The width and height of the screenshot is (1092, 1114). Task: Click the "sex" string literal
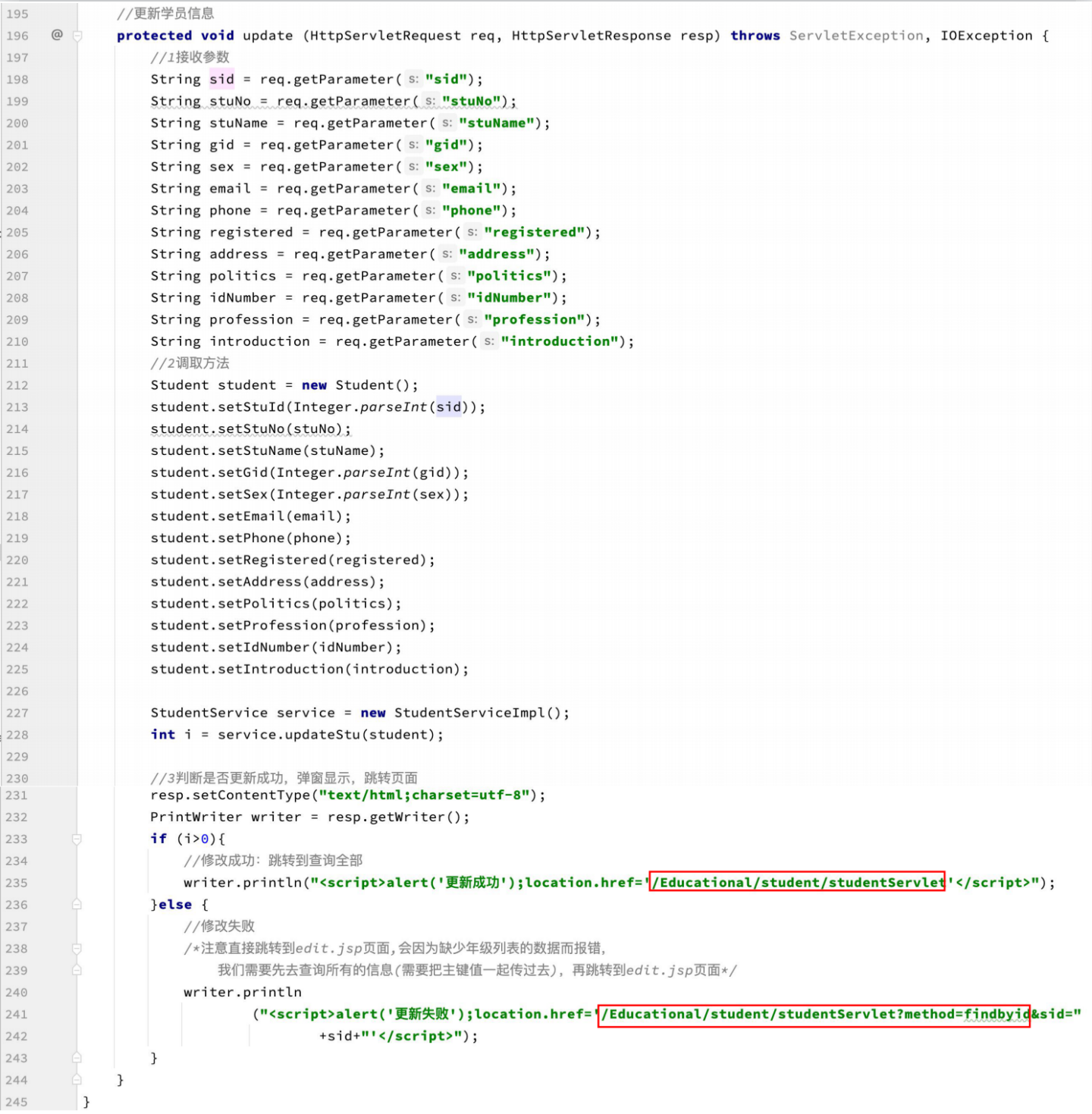coord(447,167)
